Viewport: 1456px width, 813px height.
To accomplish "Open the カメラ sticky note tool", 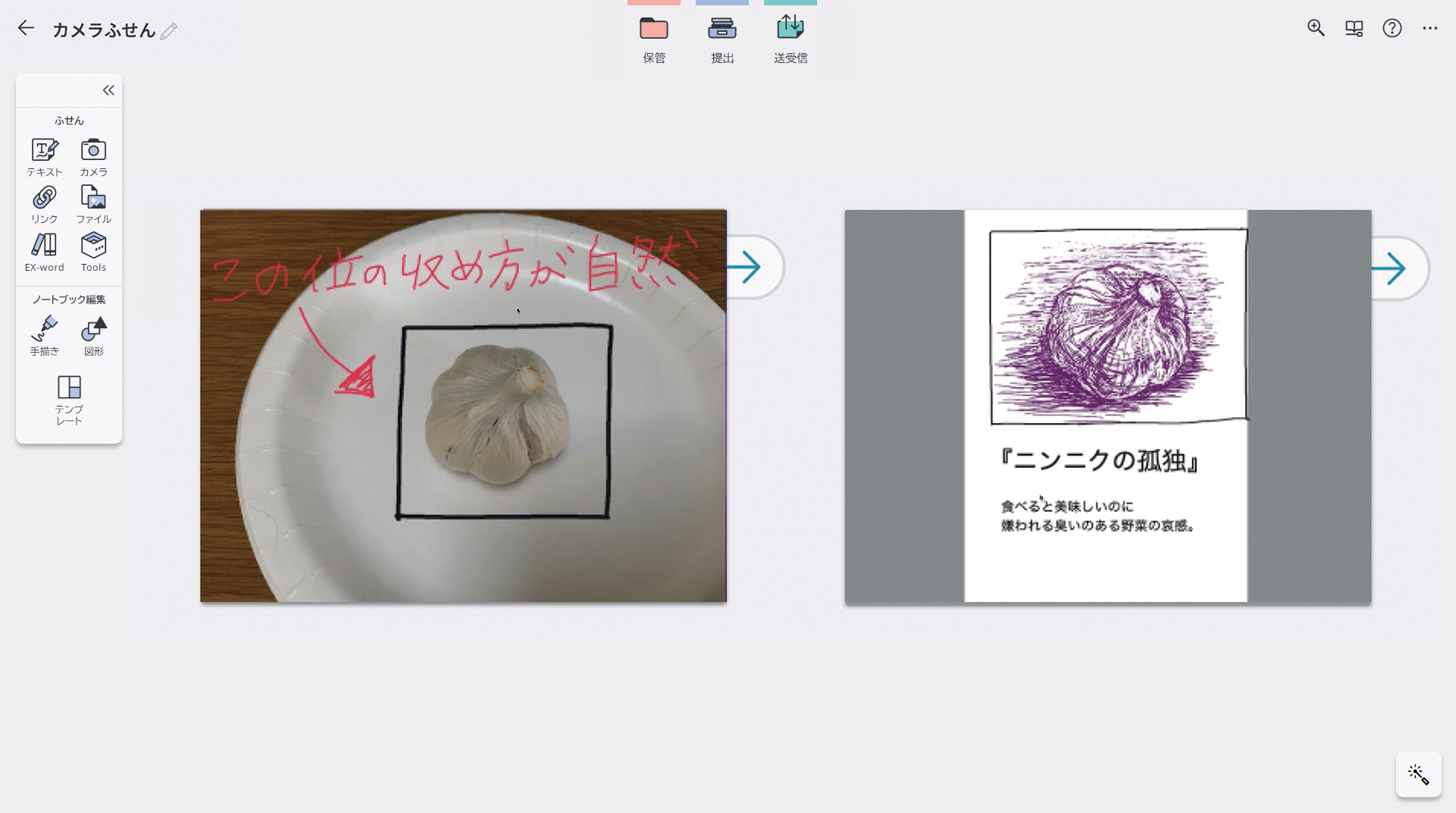I will [93, 157].
